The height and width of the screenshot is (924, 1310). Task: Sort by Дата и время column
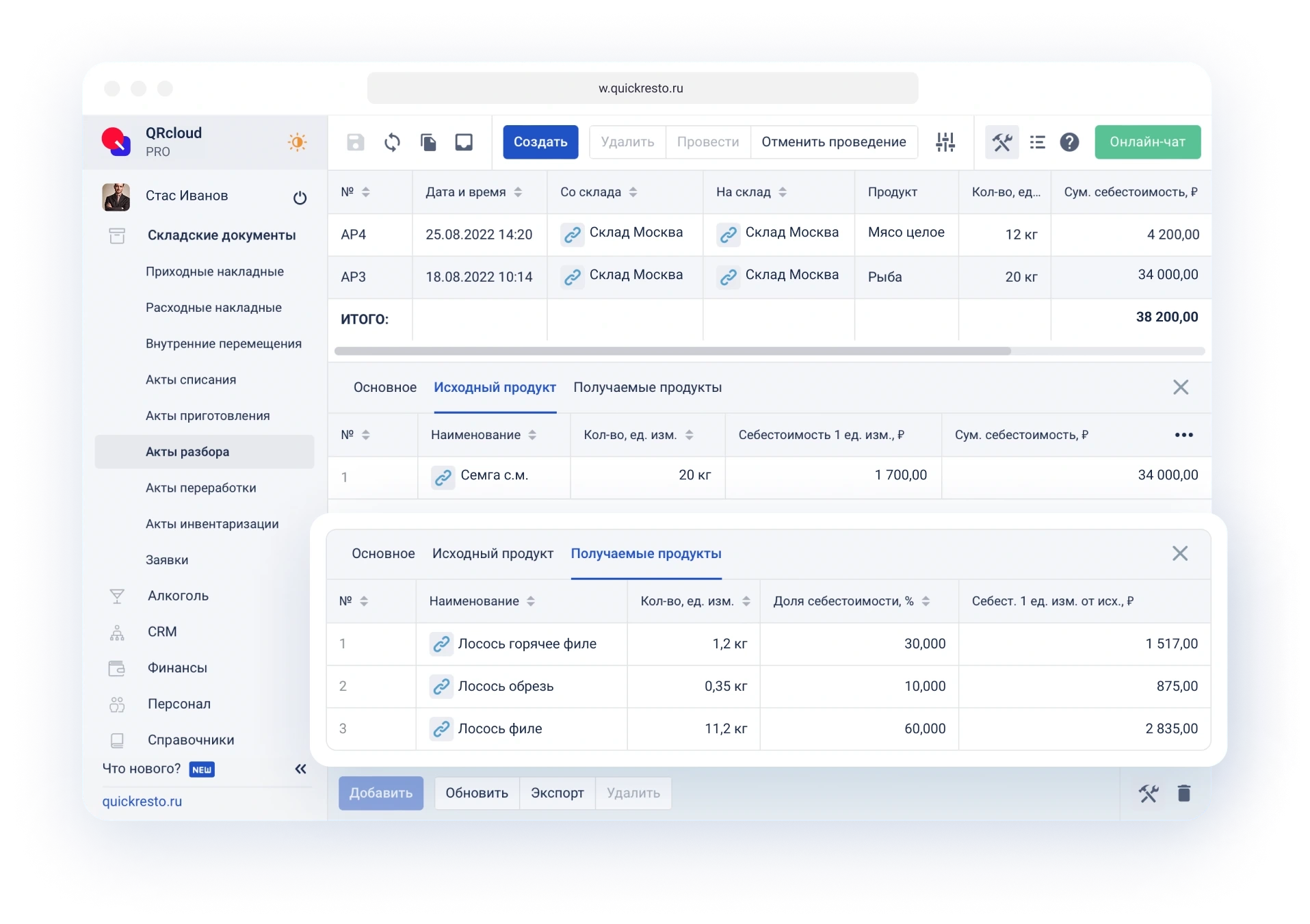[x=518, y=192]
